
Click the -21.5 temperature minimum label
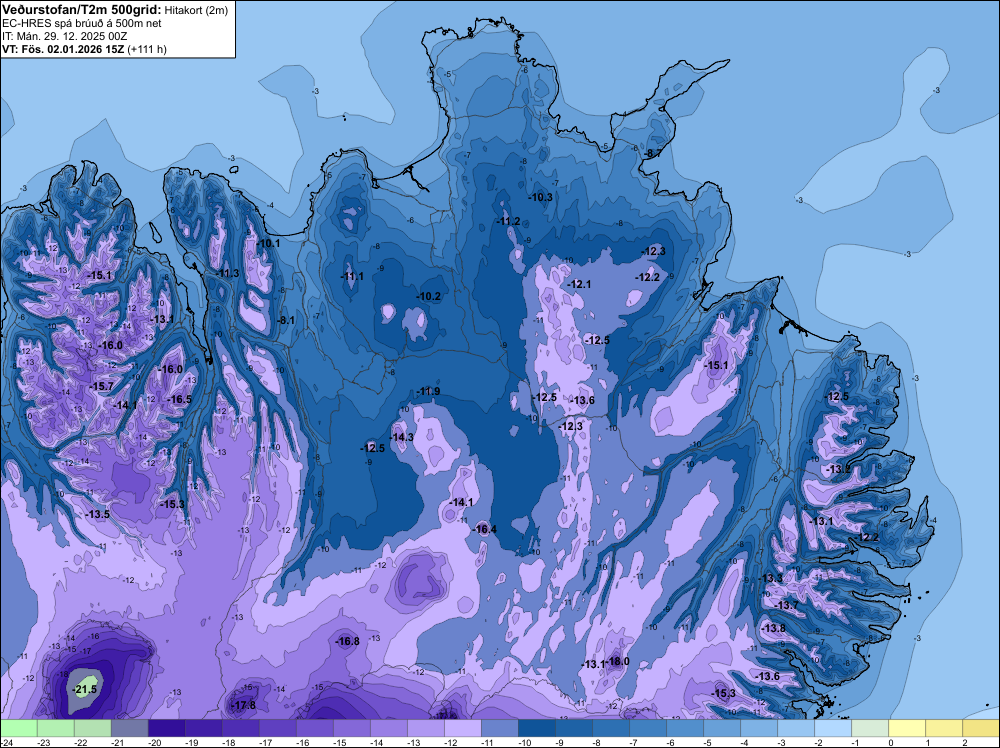(85, 690)
